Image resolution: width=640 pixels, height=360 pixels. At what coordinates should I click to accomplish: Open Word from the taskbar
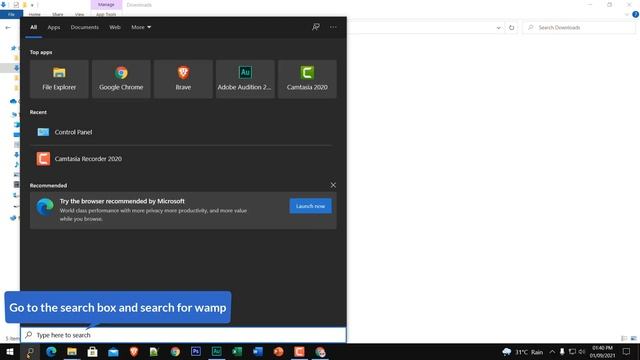(x=258, y=352)
